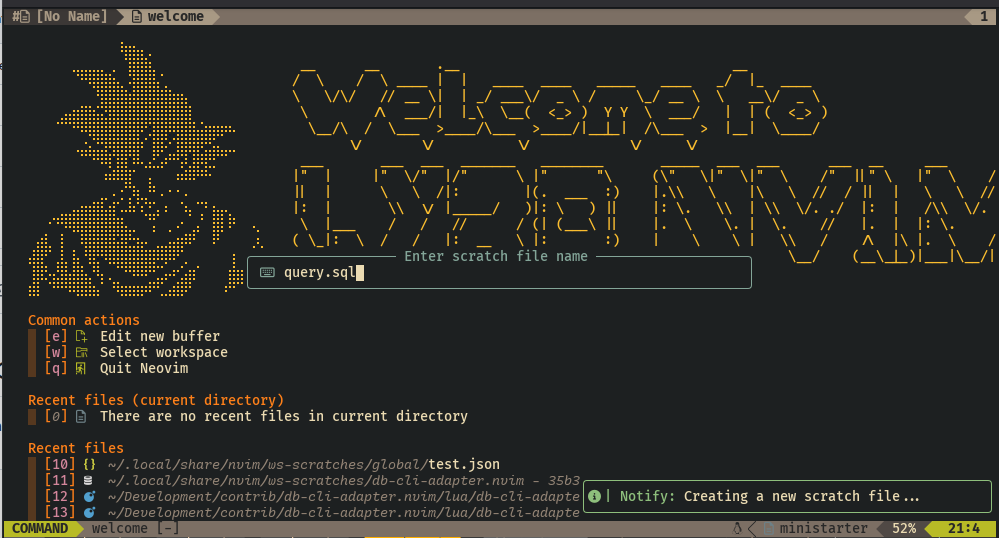This screenshot has height=538, width=999.
Task: Click the [w] shortcut key label
Action: click(55, 353)
